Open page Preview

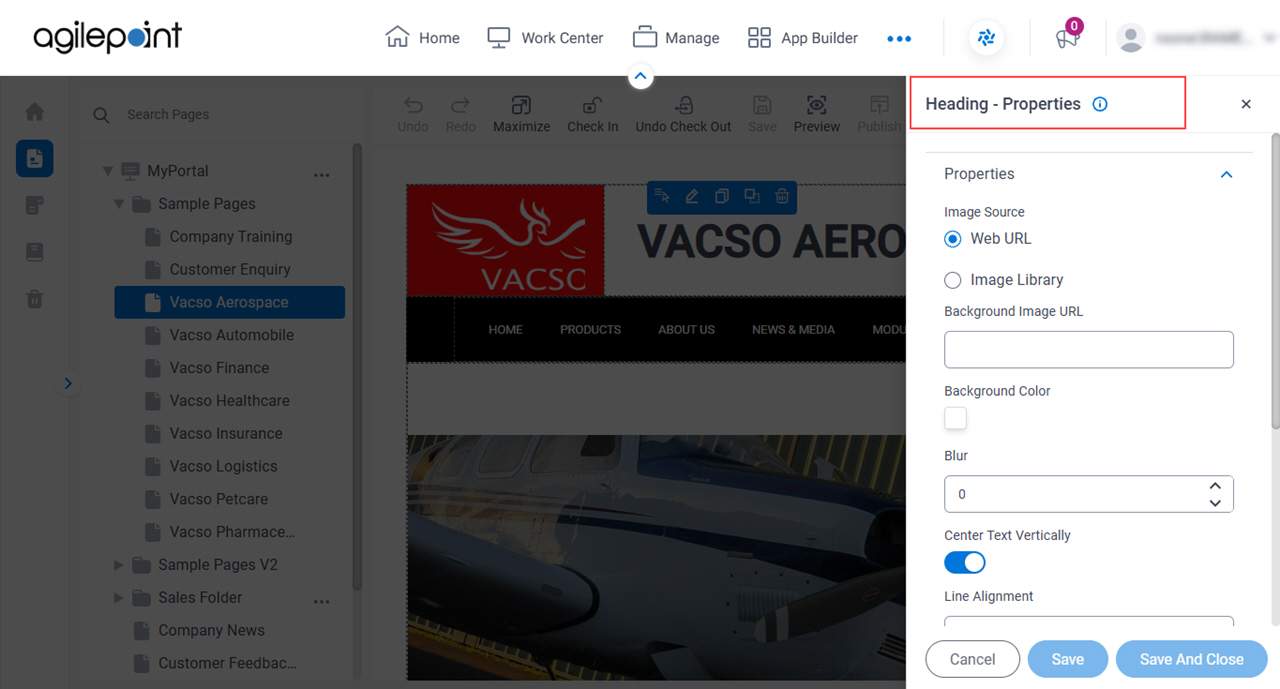pyautogui.click(x=817, y=105)
